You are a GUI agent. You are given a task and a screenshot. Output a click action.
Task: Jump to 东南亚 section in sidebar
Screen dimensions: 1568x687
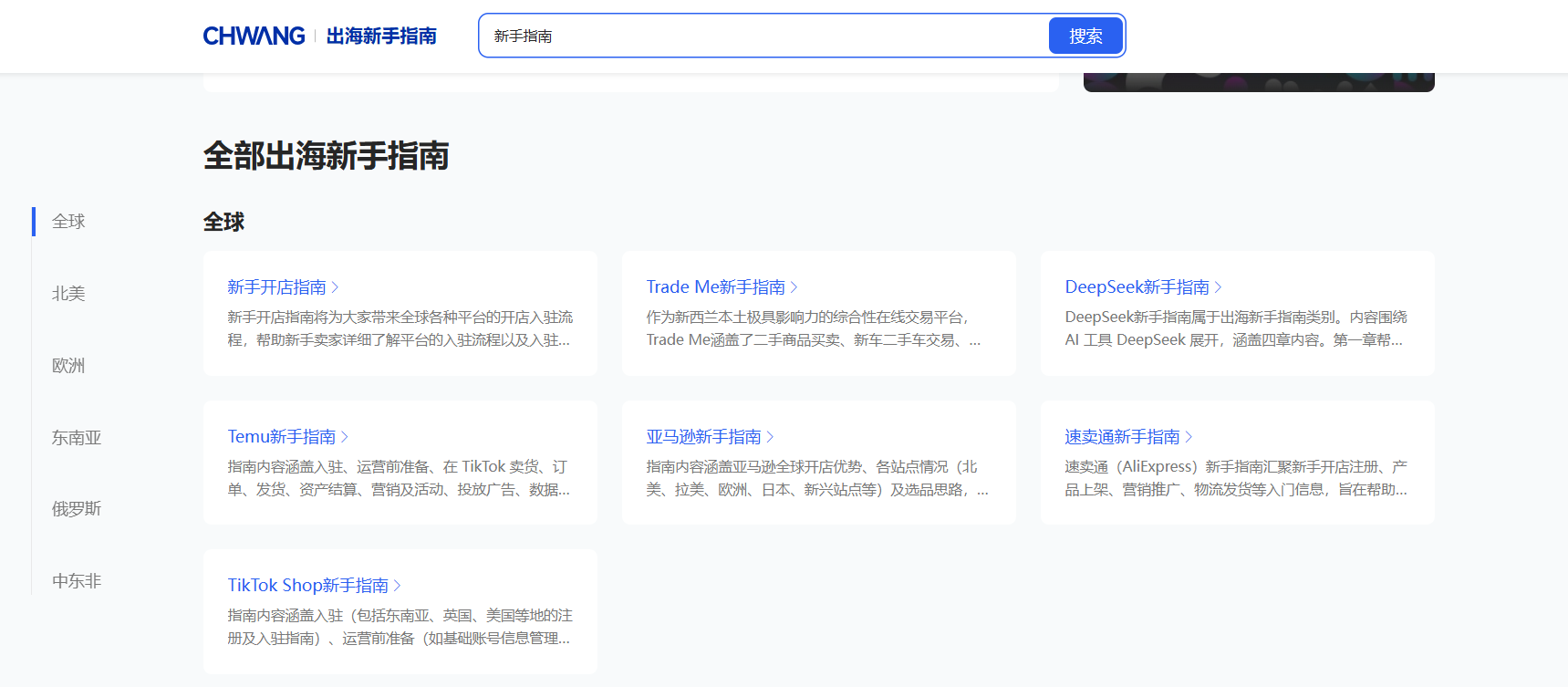click(77, 438)
